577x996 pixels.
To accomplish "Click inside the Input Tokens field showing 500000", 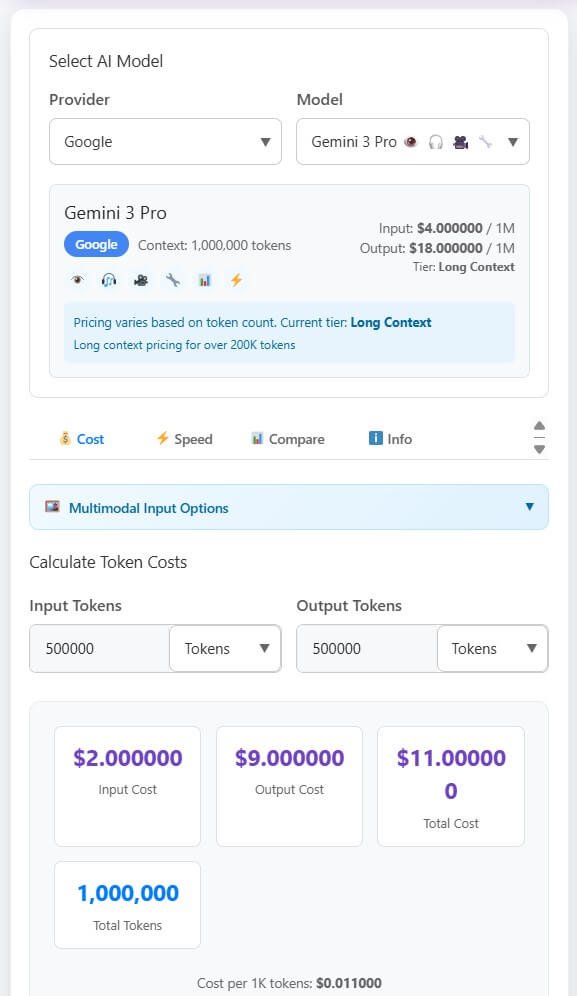I will point(100,648).
